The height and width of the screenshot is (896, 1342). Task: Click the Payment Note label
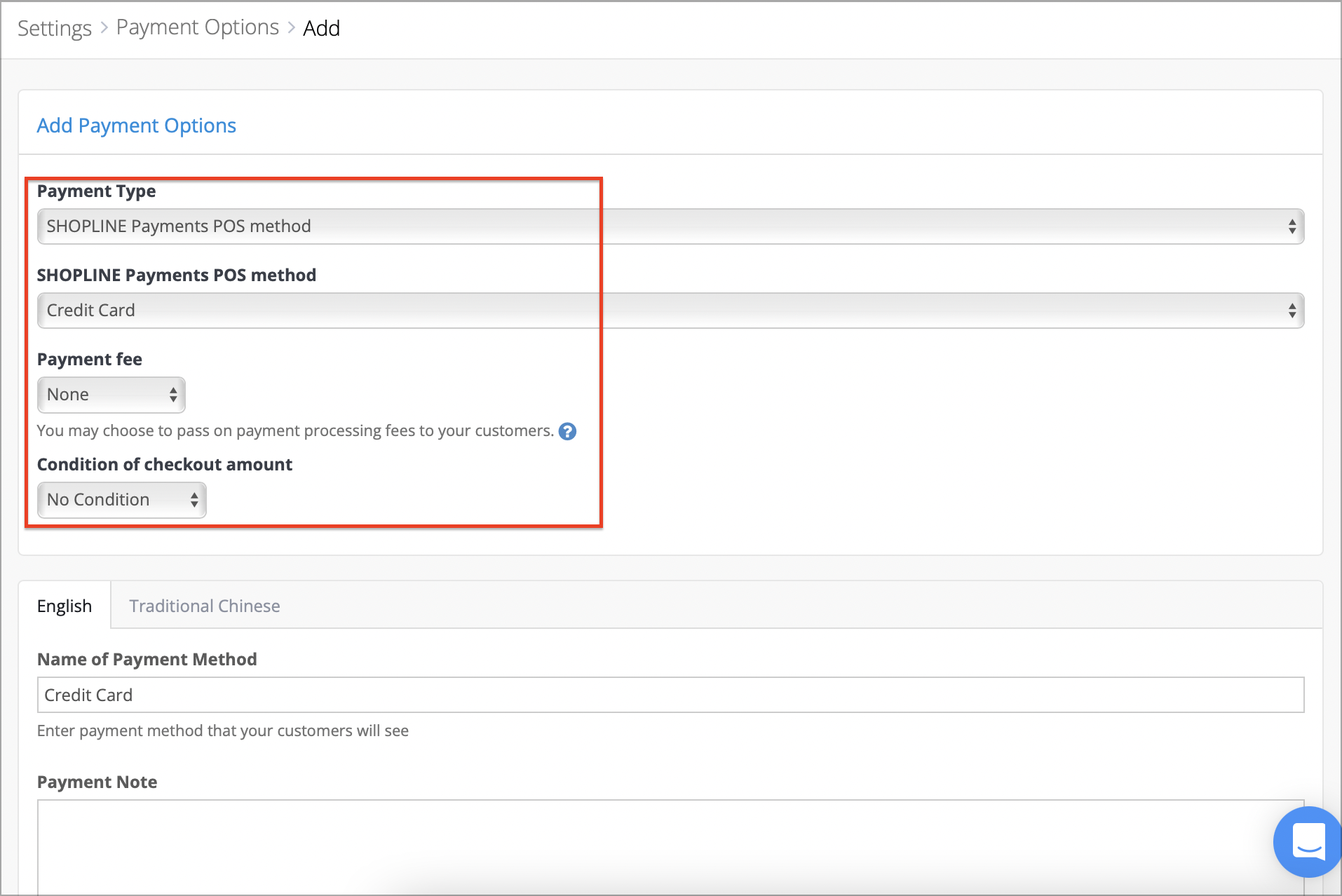97,782
